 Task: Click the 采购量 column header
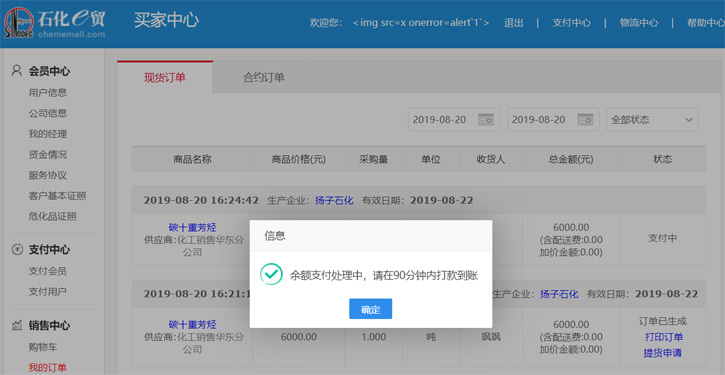pyautogui.click(x=374, y=160)
